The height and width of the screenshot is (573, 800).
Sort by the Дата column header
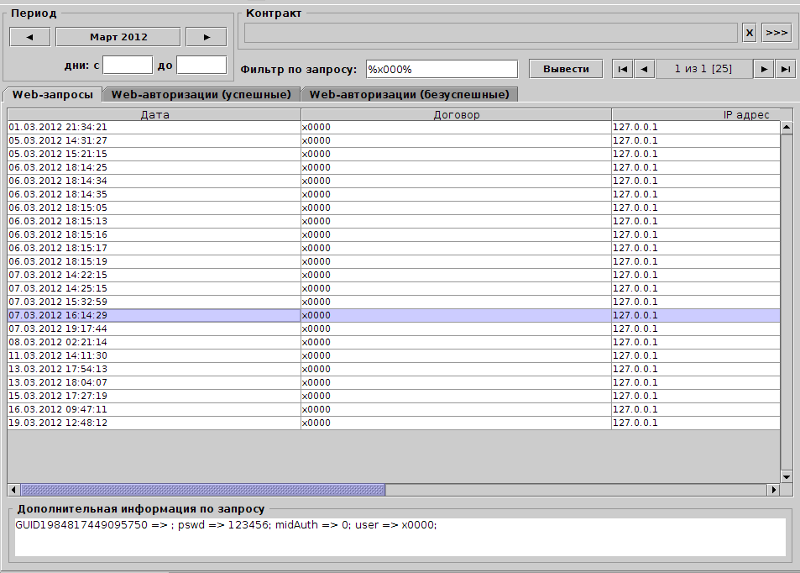coord(154,115)
